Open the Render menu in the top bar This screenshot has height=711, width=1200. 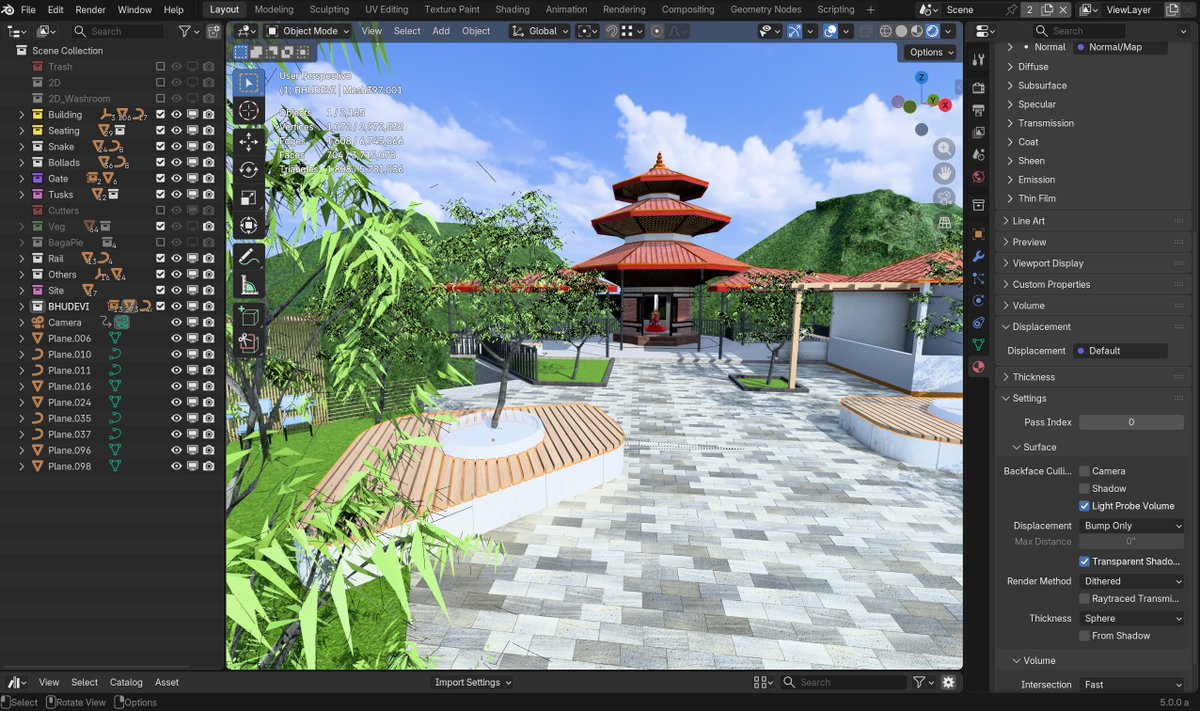click(x=90, y=9)
